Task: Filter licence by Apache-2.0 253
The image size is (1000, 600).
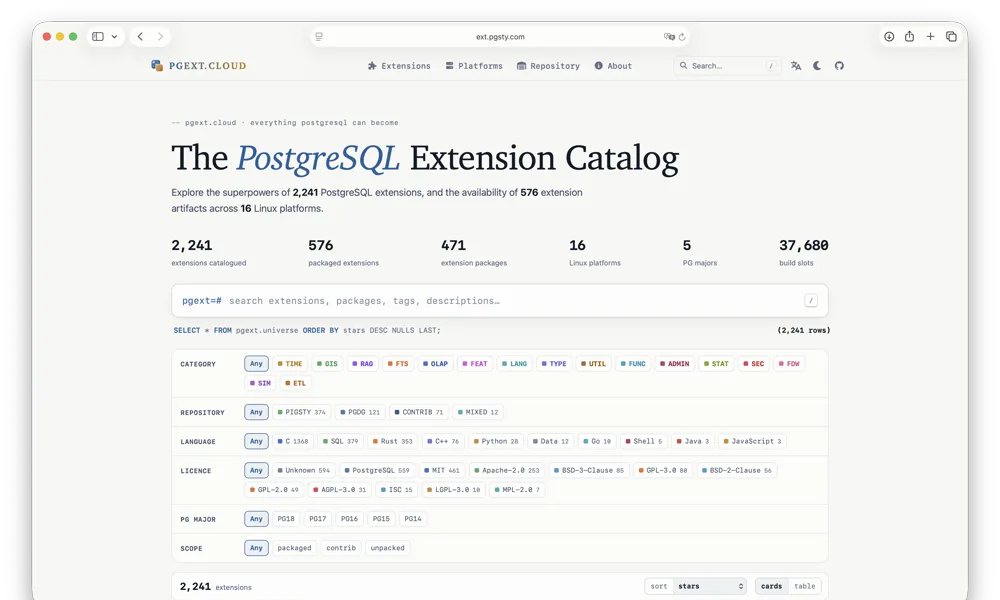Action: click(x=507, y=471)
